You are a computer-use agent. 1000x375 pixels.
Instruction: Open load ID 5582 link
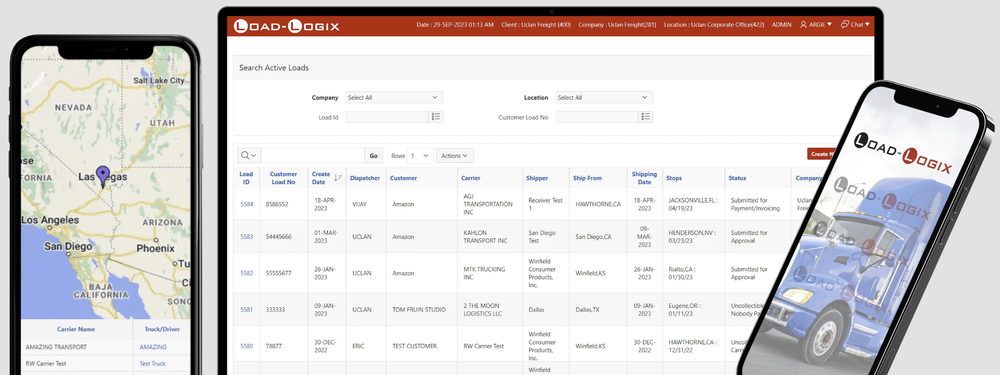(x=246, y=273)
